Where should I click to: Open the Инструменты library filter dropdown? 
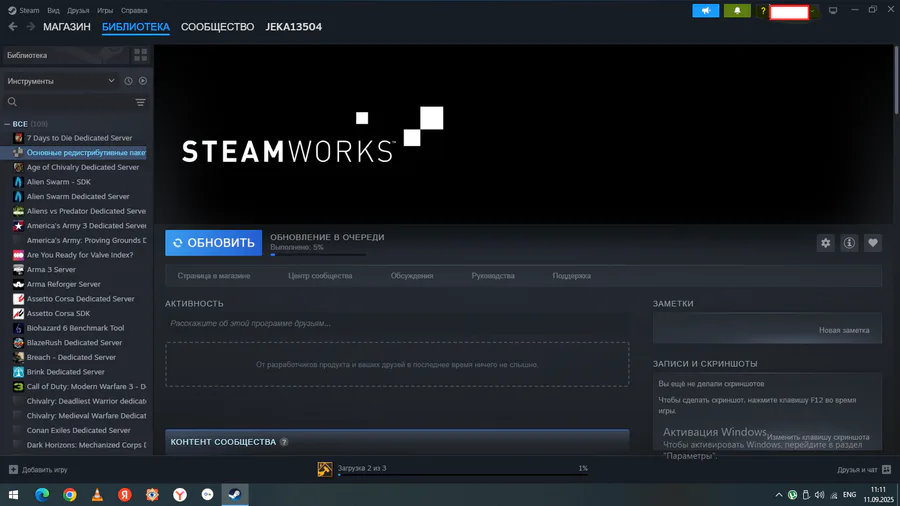(x=61, y=81)
